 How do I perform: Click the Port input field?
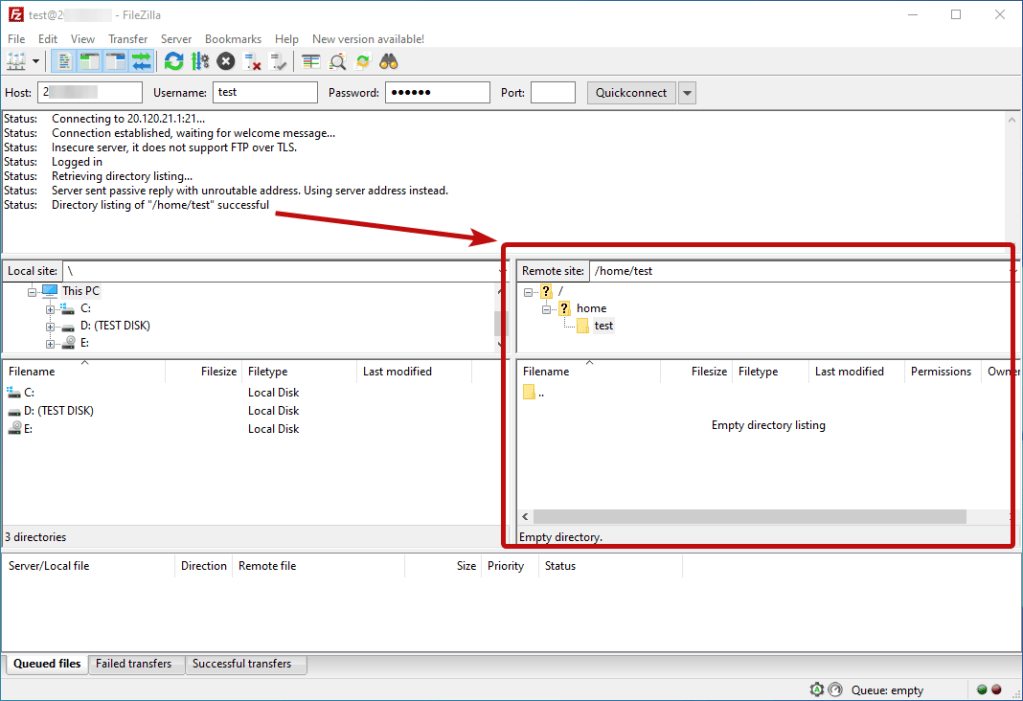tap(553, 93)
